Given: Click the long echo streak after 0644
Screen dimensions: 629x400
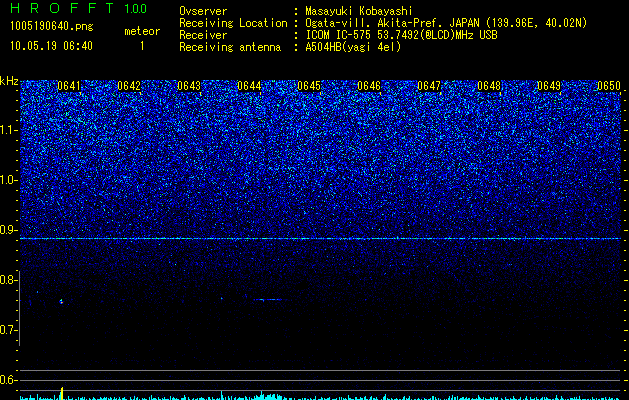Looking at the screenshot, I should click(x=268, y=299).
